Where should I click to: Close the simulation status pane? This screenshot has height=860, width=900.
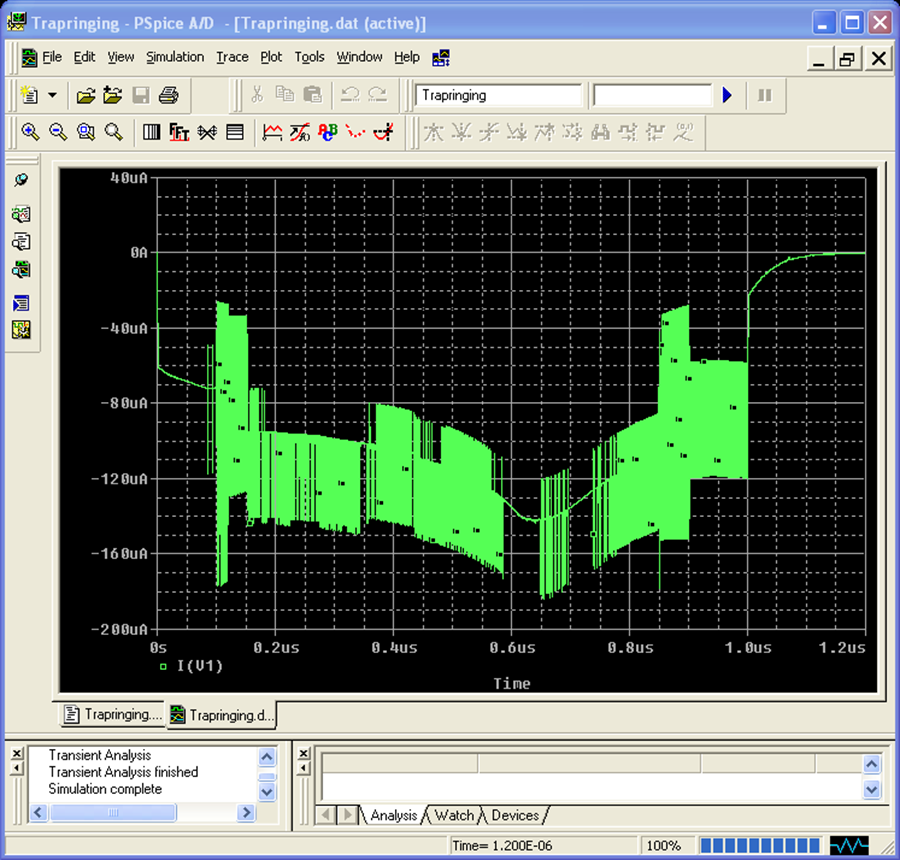tap(304, 753)
